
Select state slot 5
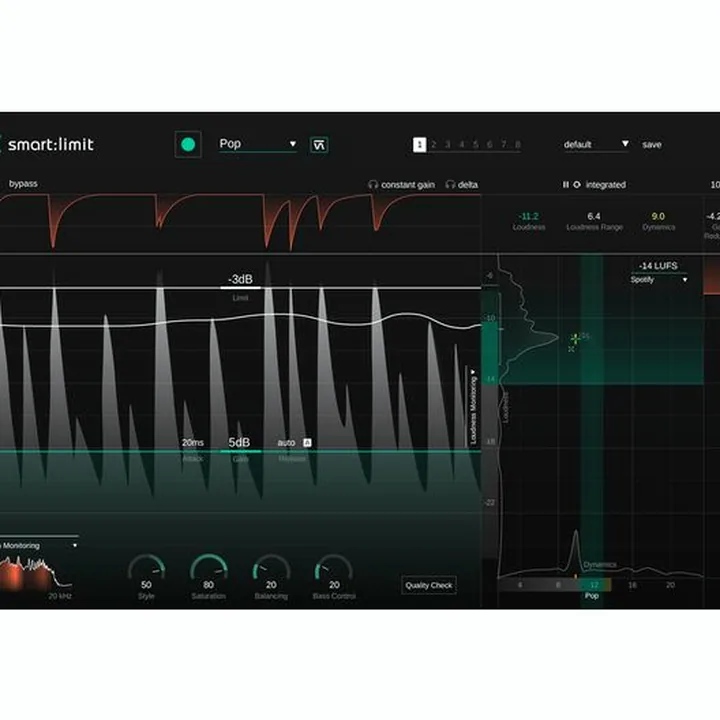tap(476, 145)
